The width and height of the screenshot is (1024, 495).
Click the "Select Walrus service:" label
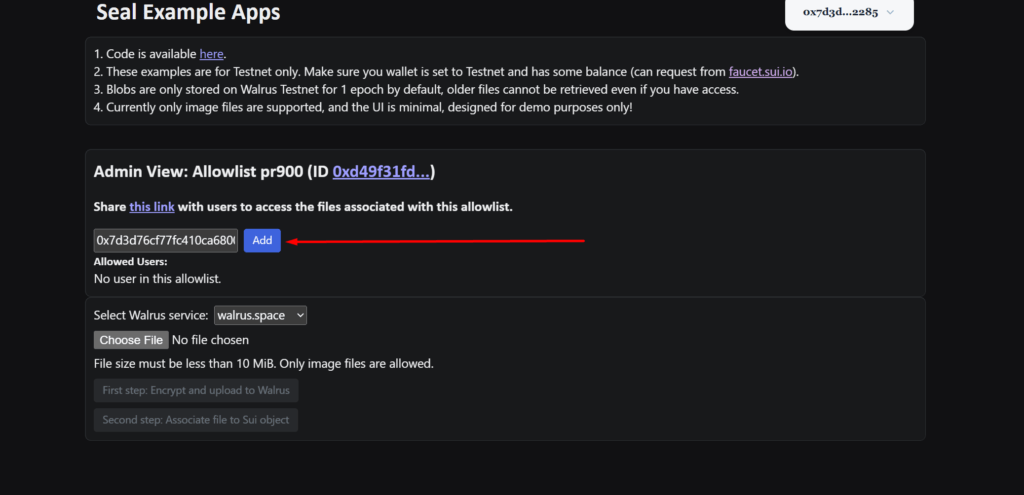151,315
